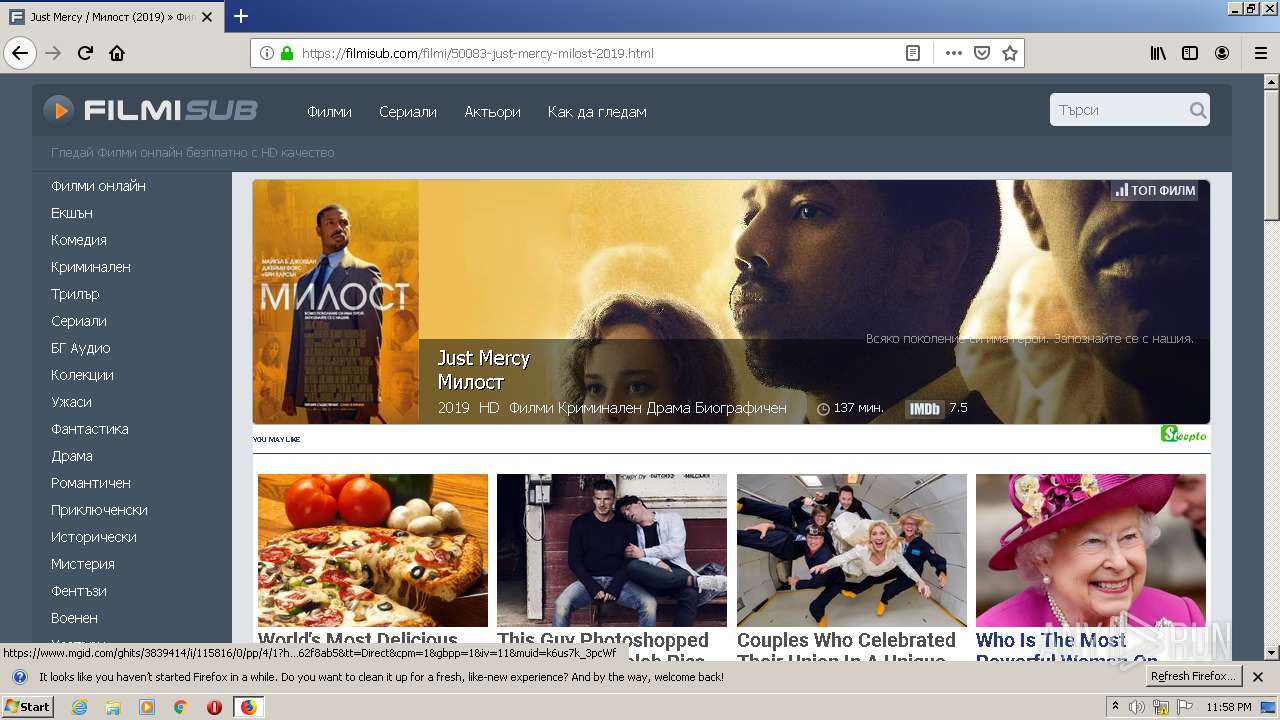Image resolution: width=1280 pixels, height=720 pixels.
Task: Bookmark this page with the star
Action: point(1010,53)
